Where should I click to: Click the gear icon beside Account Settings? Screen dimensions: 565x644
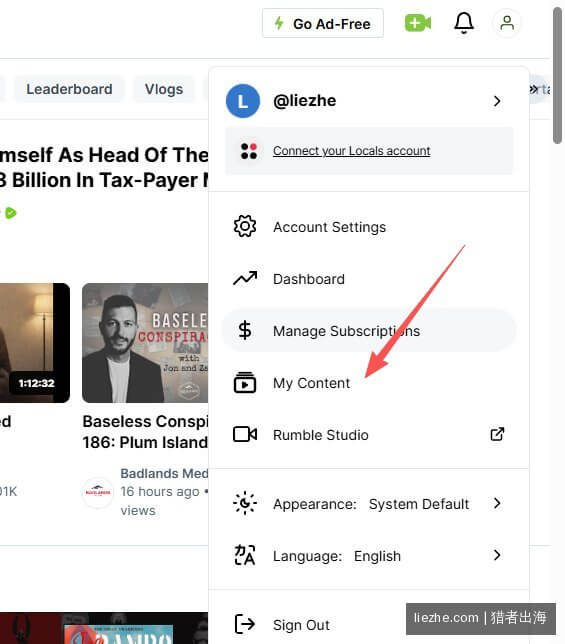[x=245, y=226]
